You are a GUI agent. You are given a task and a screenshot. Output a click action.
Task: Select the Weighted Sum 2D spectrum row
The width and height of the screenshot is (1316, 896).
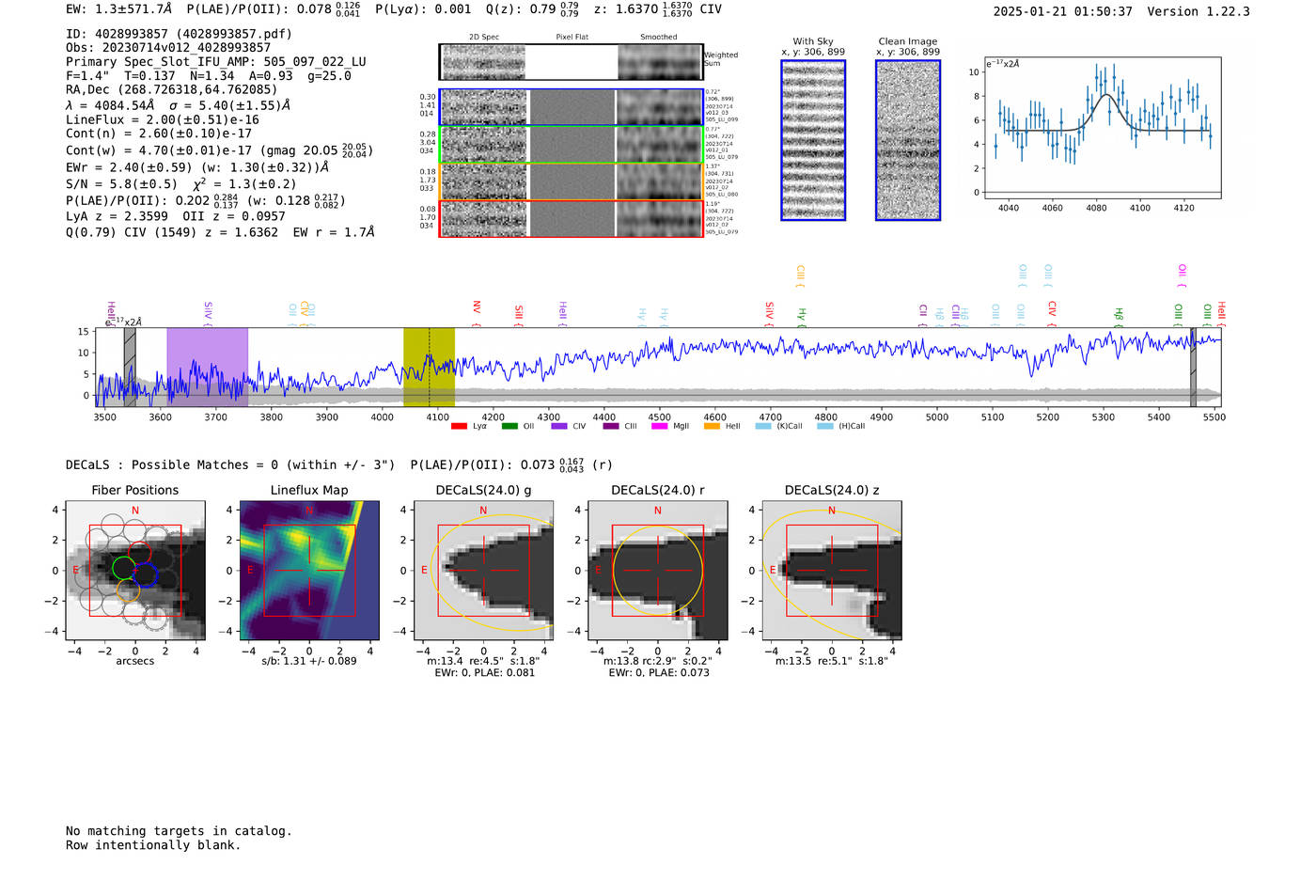click(572, 62)
